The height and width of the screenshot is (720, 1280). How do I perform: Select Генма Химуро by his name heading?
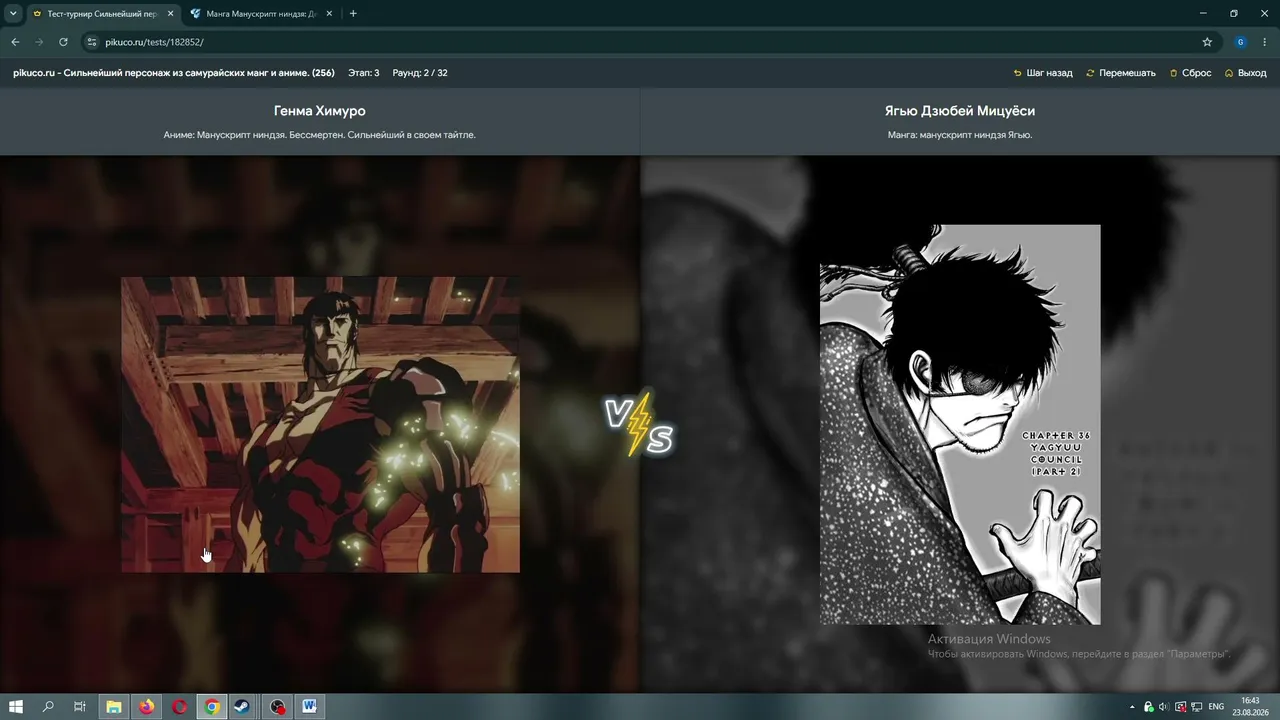(x=320, y=111)
